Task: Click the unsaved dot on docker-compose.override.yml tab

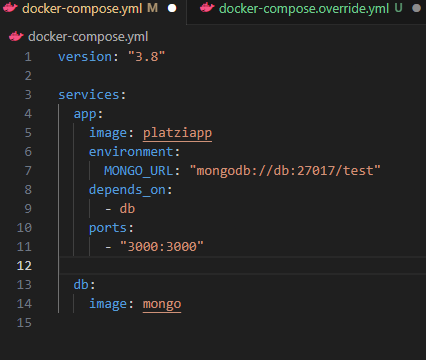Action: tap(416, 8)
